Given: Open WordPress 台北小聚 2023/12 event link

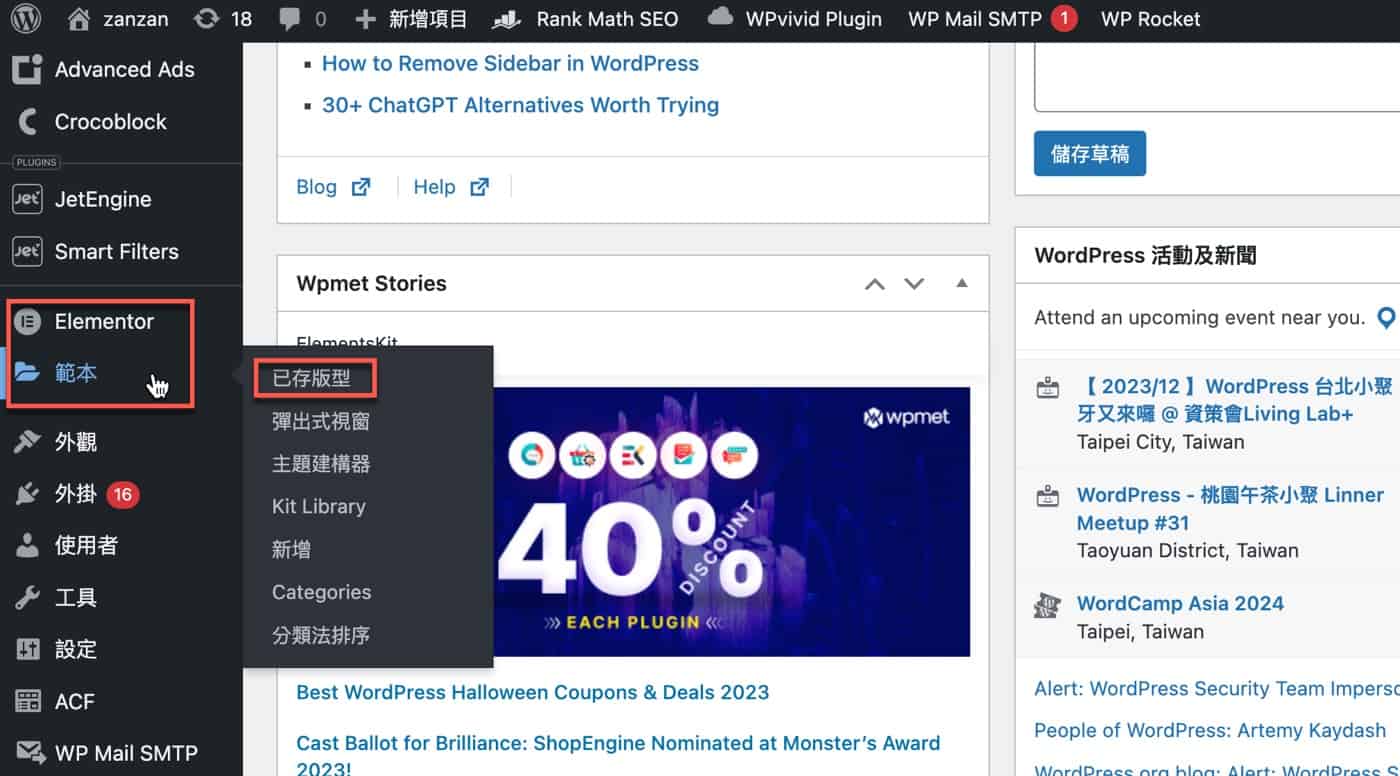Looking at the screenshot, I should (1235, 400).
